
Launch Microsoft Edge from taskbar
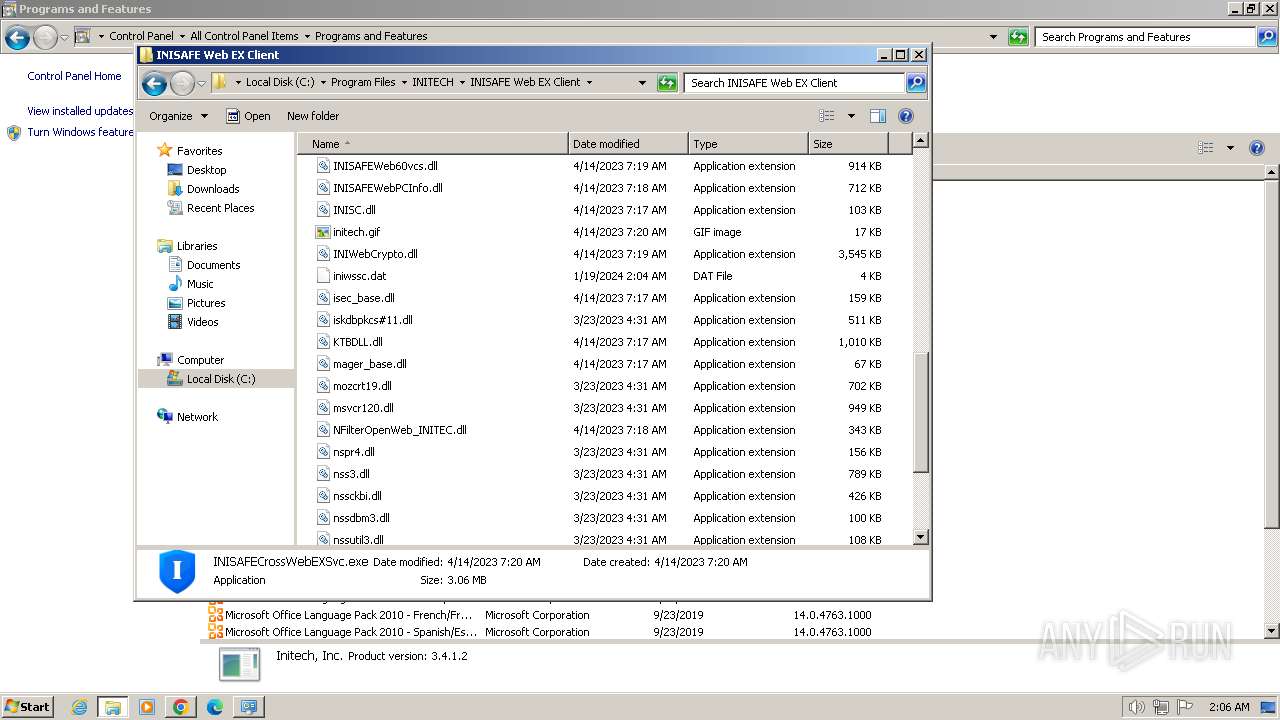214,707
